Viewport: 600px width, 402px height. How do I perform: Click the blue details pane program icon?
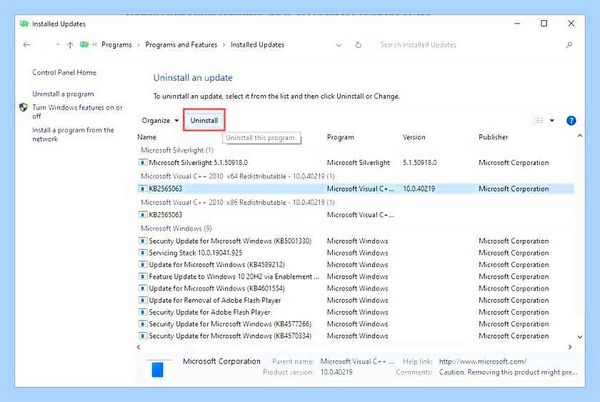(x=157, y=370)
